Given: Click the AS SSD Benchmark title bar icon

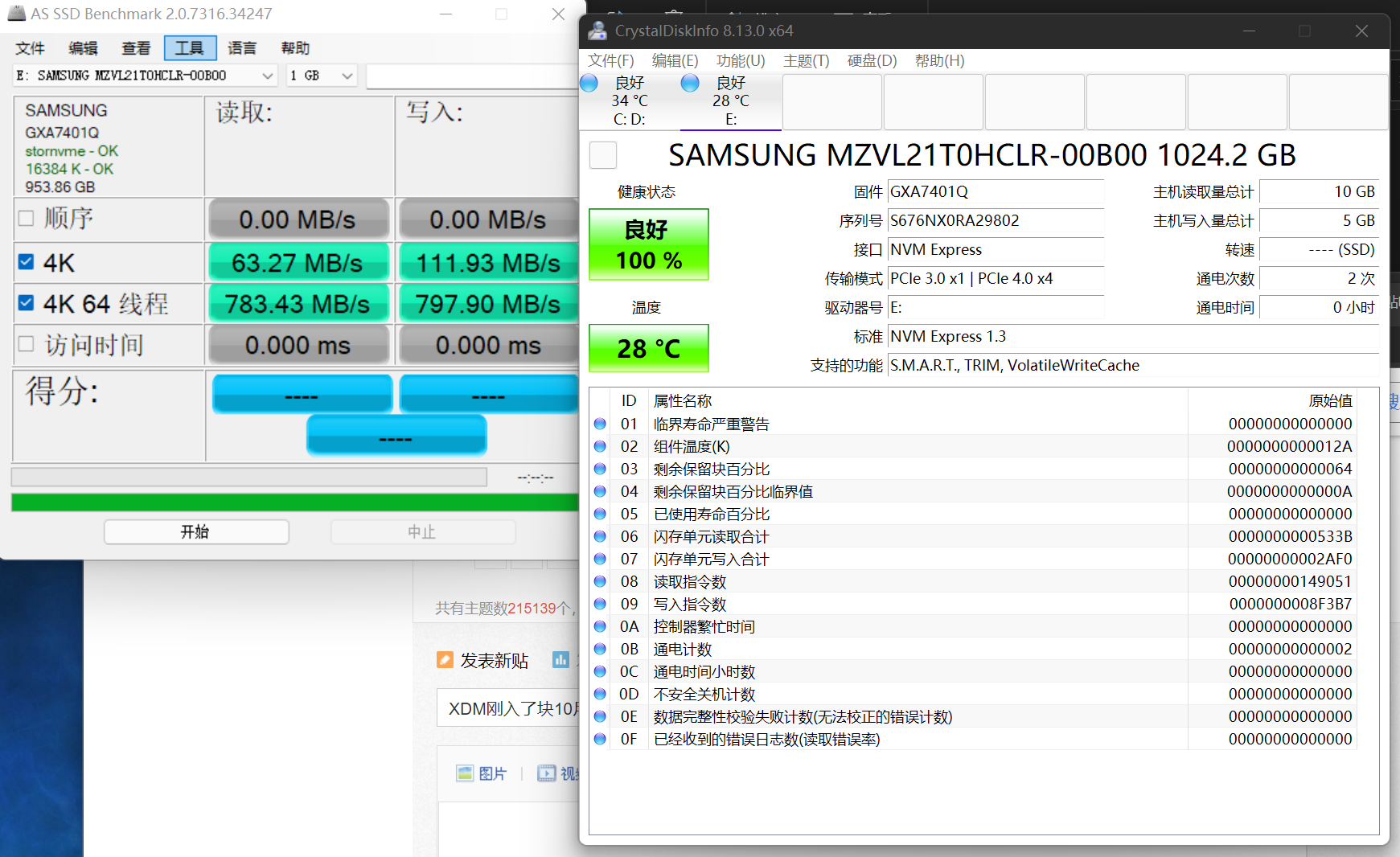Looking at the screenshot, I should [16, 13].
